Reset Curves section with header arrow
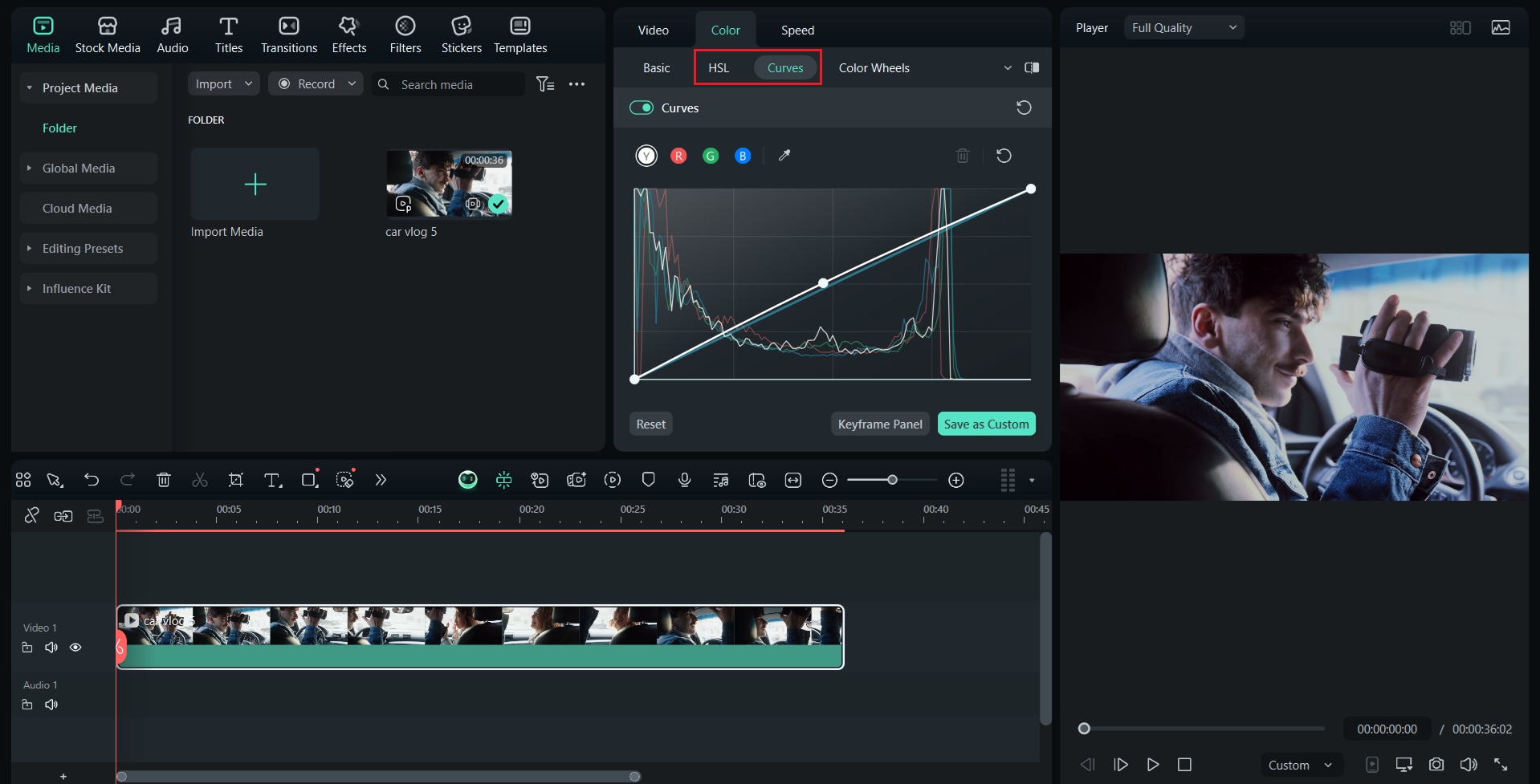Viewport: 1540px width, 784px height. point(1024,108)
